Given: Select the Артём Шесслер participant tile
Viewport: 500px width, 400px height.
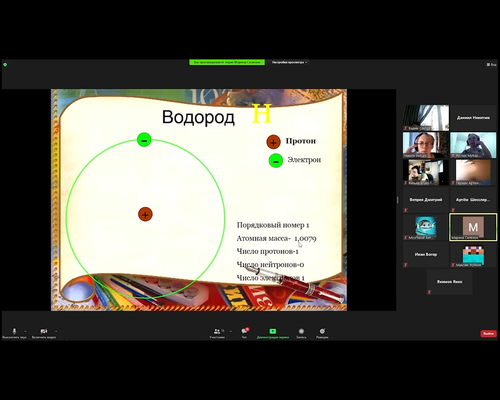Looking at the screenshot, I should point(473,200).
